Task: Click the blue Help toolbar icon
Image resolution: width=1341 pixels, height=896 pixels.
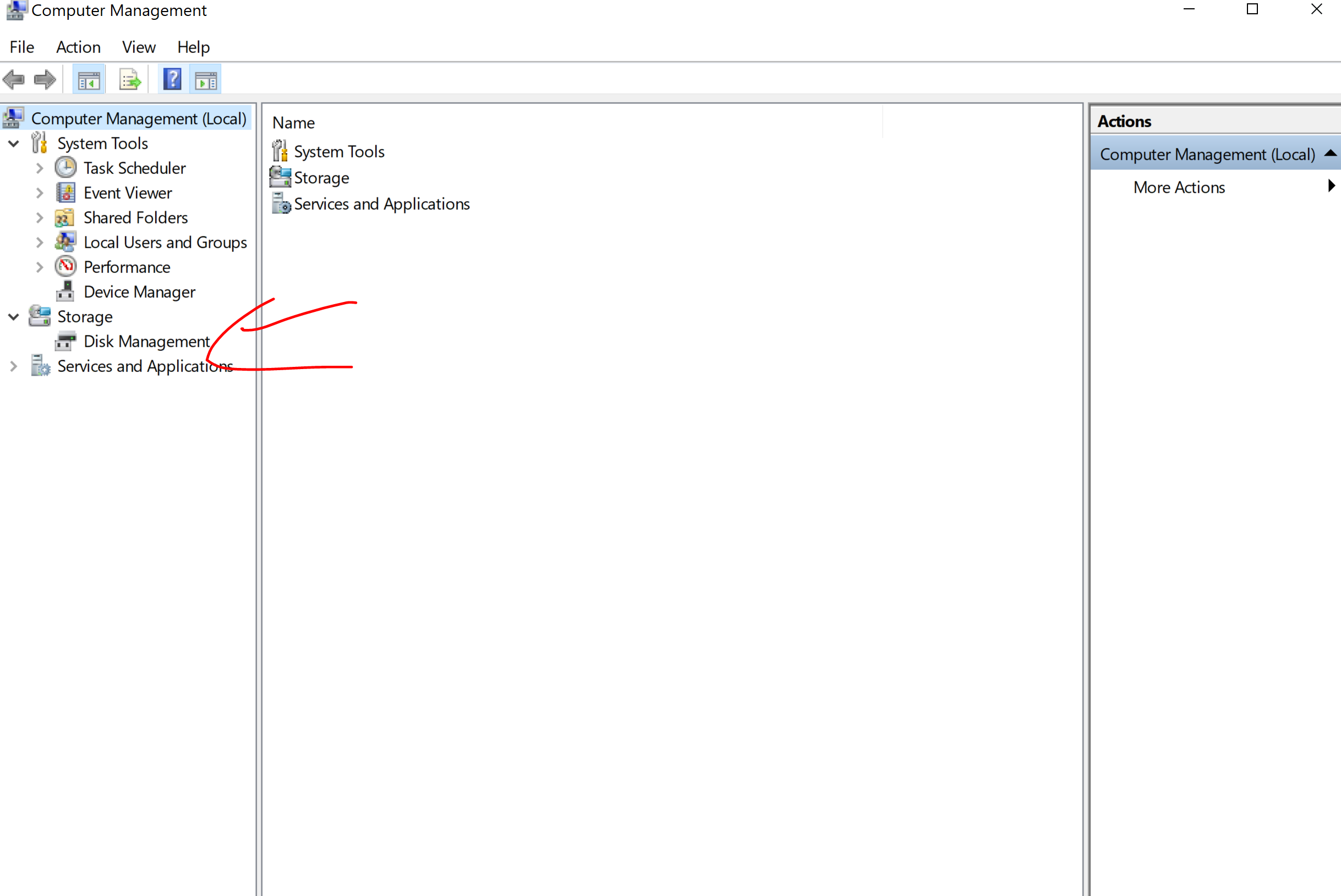Action: pyautogui.click(x=172, y=79)
